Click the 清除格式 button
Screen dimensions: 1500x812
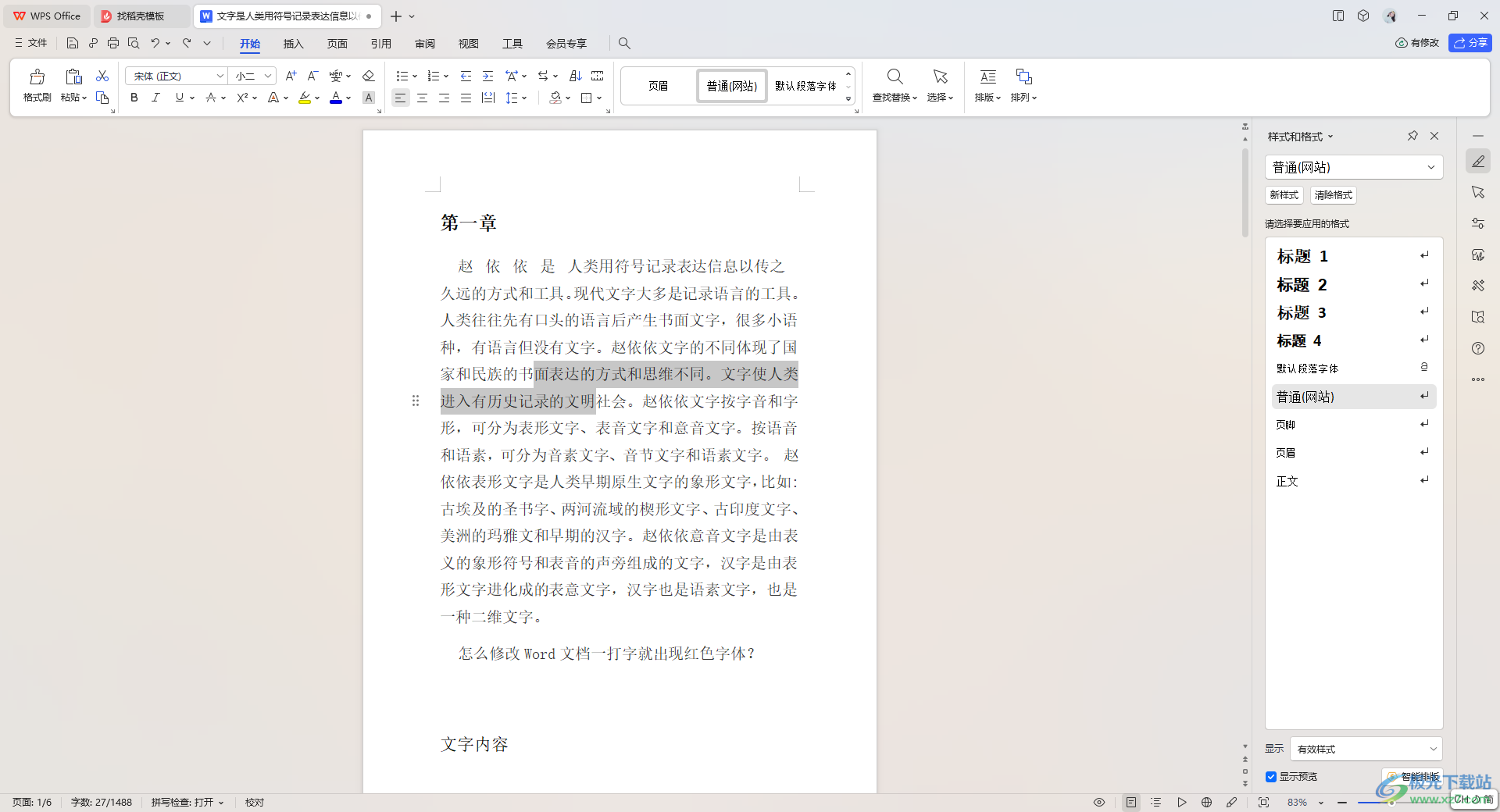[1333, 195]
